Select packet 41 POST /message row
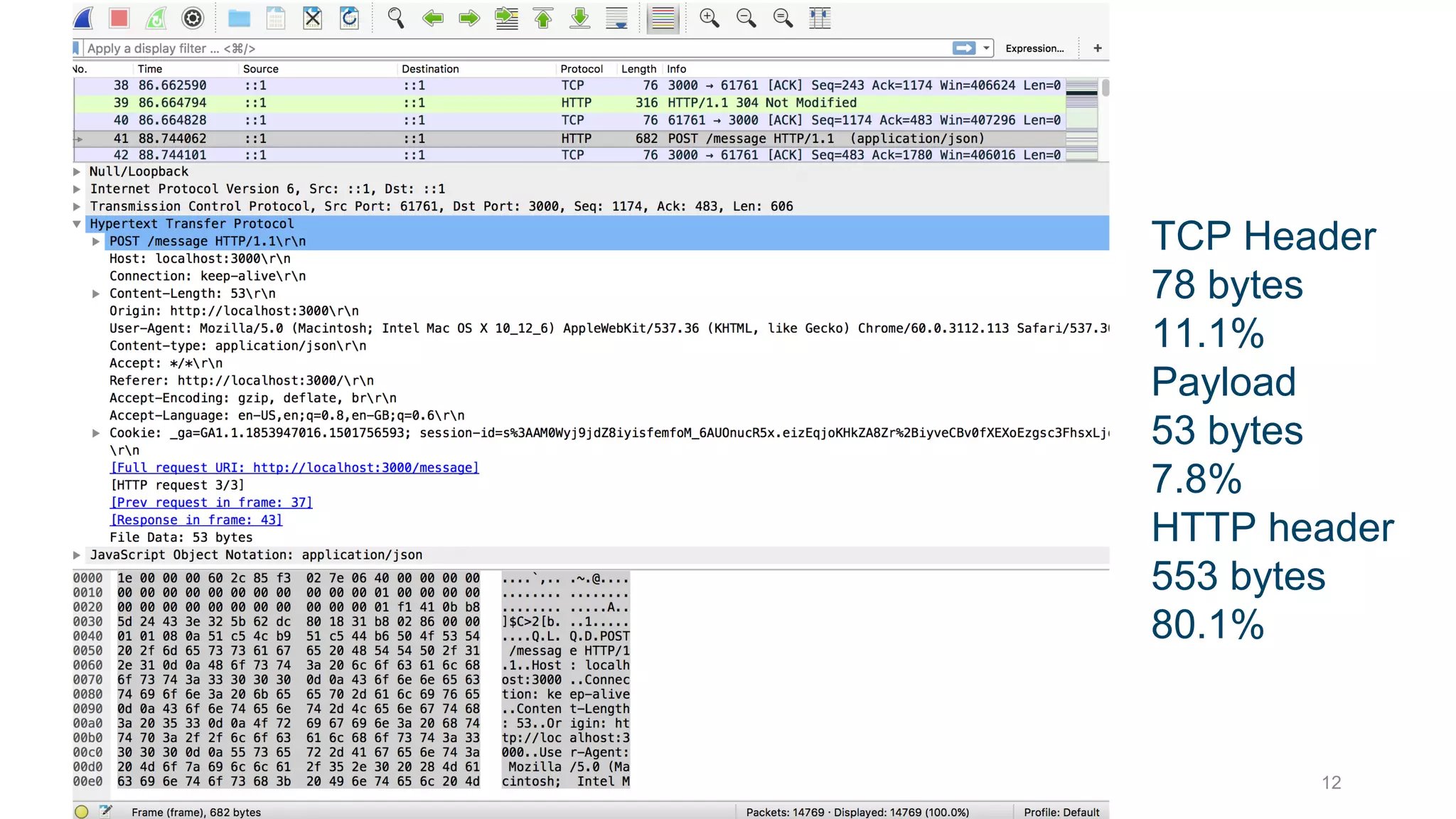 [569, 139]
